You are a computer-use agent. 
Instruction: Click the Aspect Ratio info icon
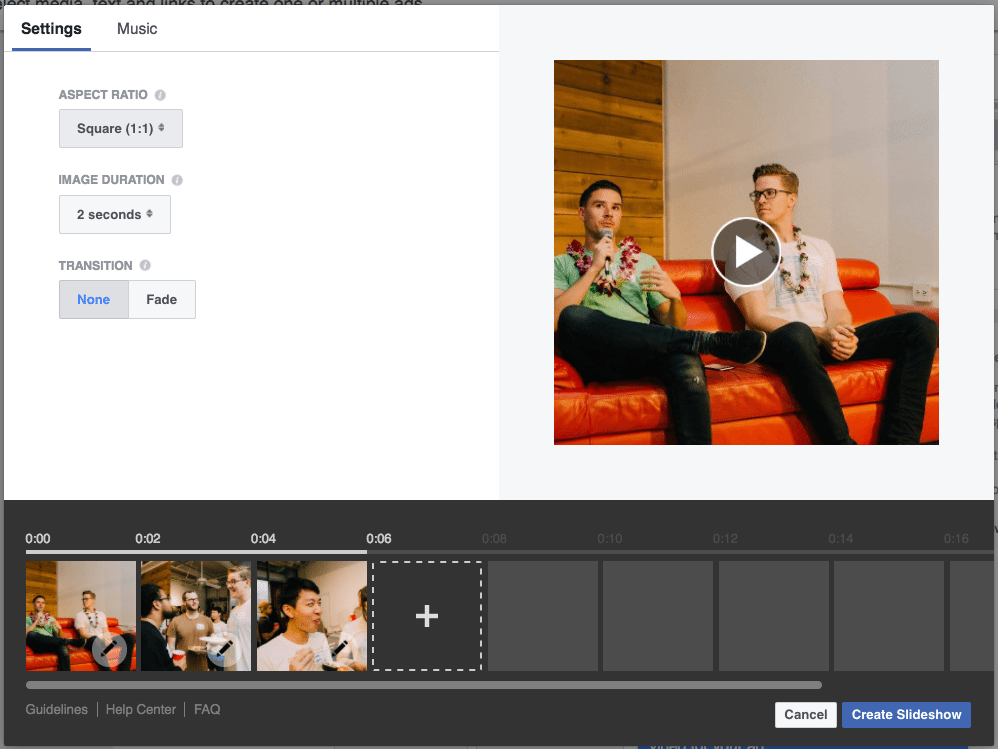(x=160, y=95)
